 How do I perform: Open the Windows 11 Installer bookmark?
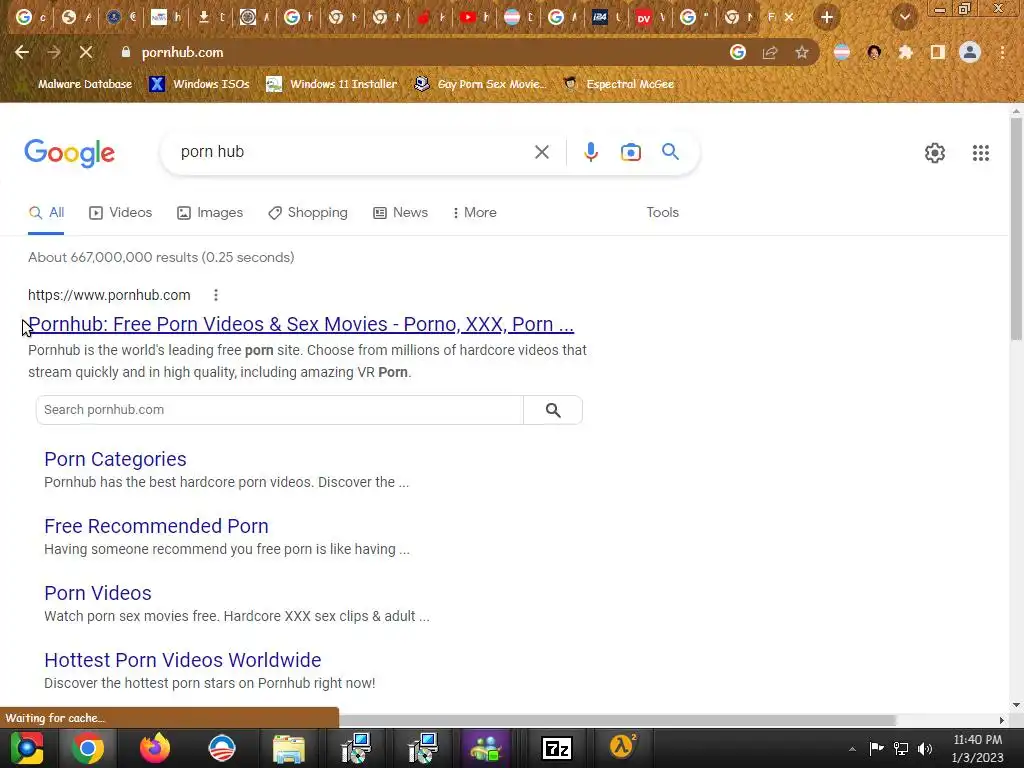pyautogui.click(x=332, y=84)
